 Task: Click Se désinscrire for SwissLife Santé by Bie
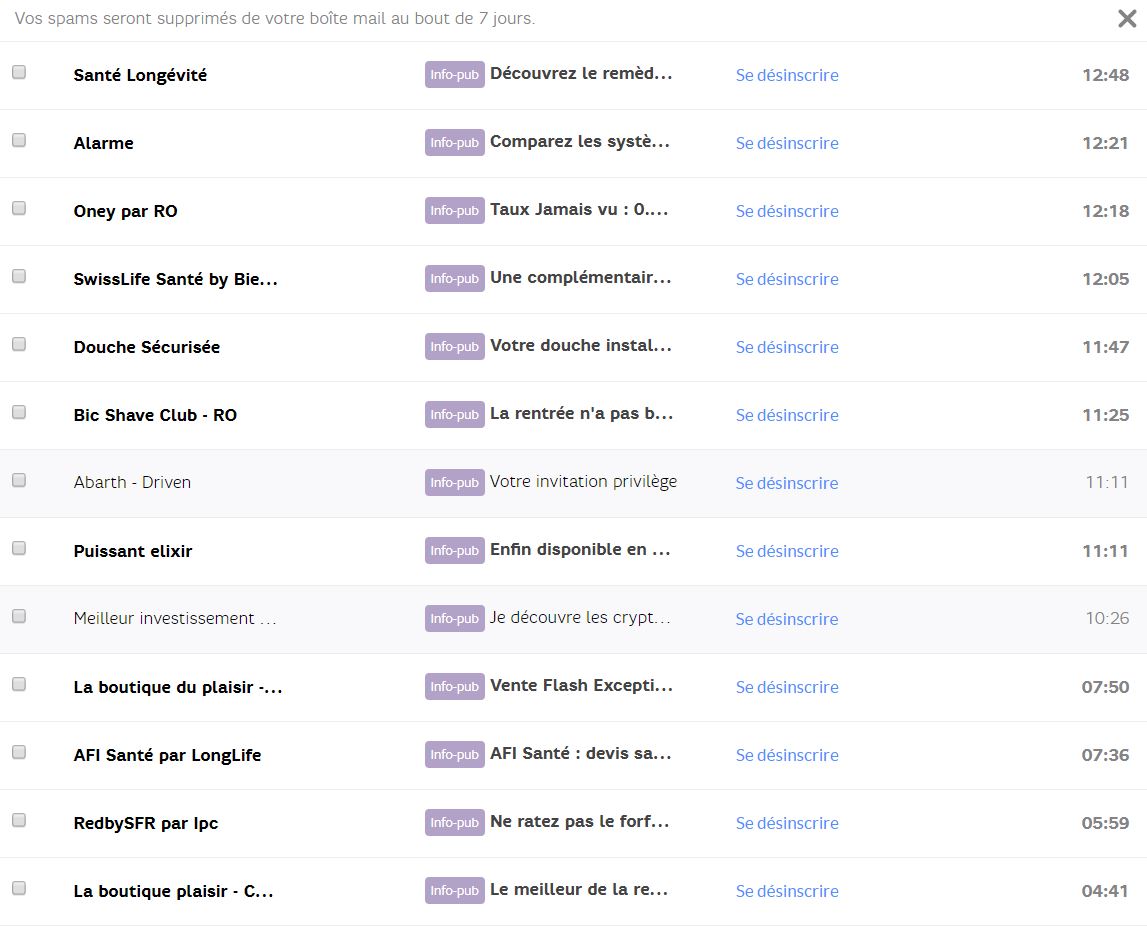(x=787, y=279)
